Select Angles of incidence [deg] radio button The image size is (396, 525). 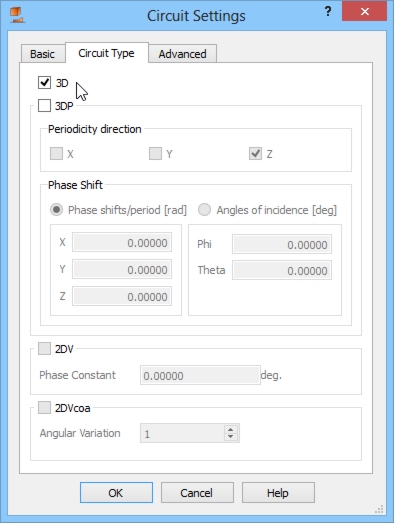[204, 210]
